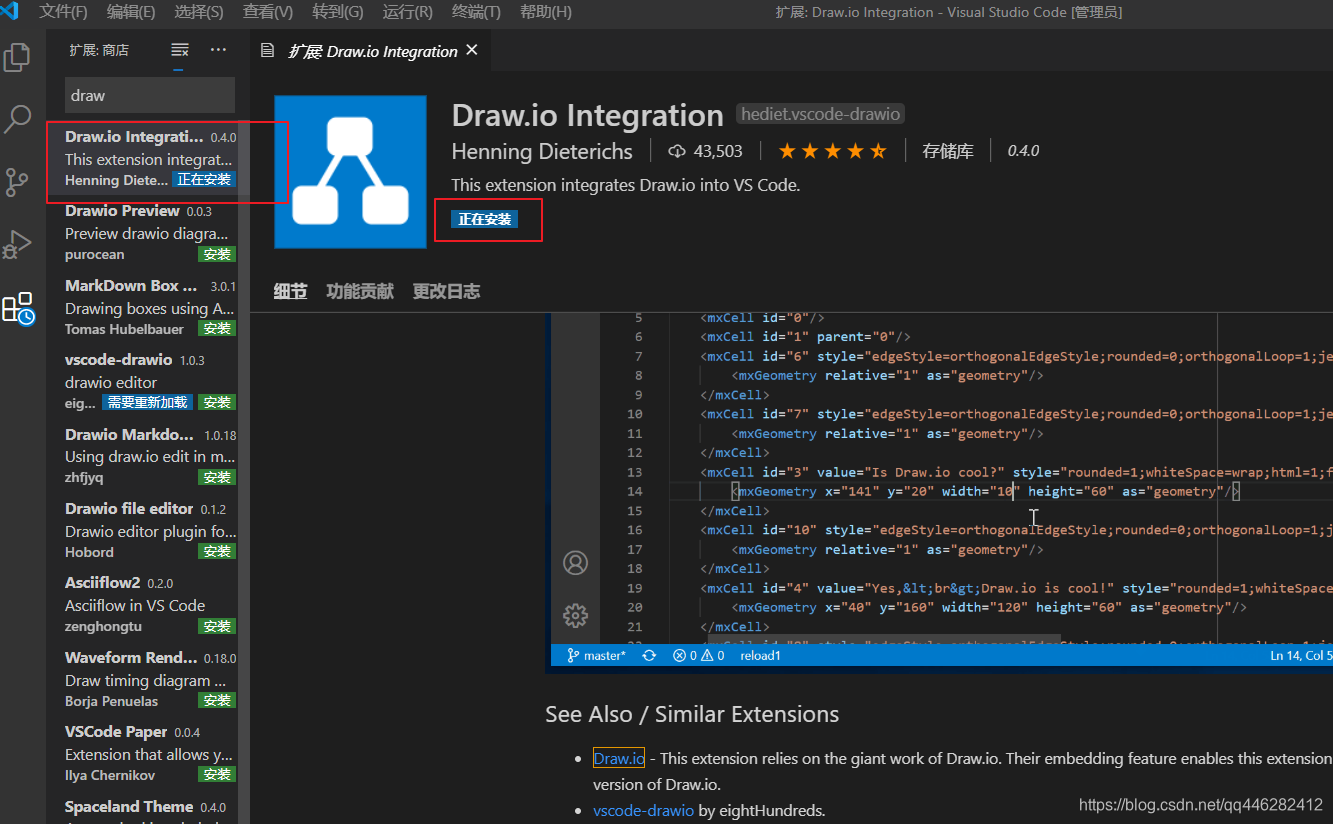The height and width of the screenshot is (824, 1333).
Task: Install the Drawio Markdown extension by zhfjyq
Action: pyautogui.click(x=217, y=477)
